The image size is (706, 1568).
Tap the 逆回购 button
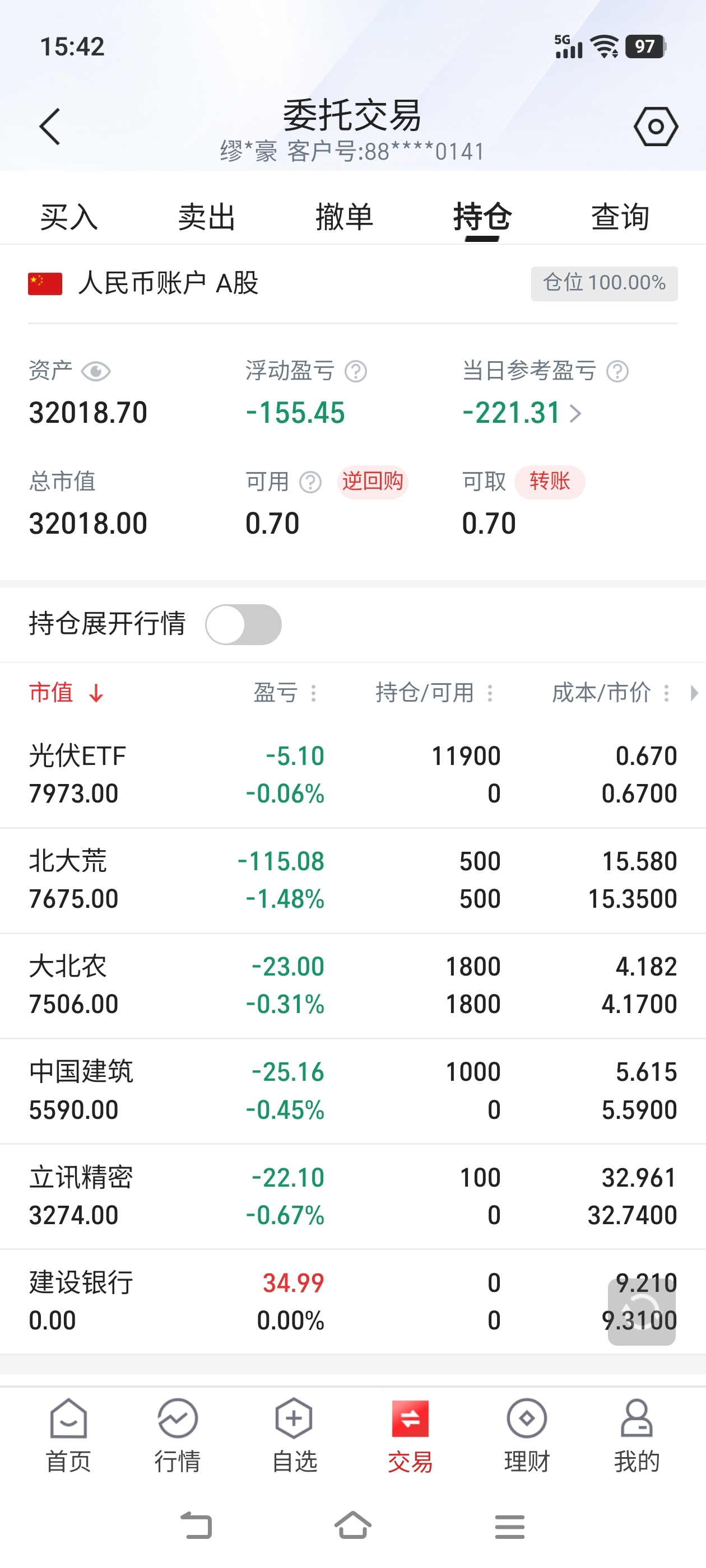(372, 482)
